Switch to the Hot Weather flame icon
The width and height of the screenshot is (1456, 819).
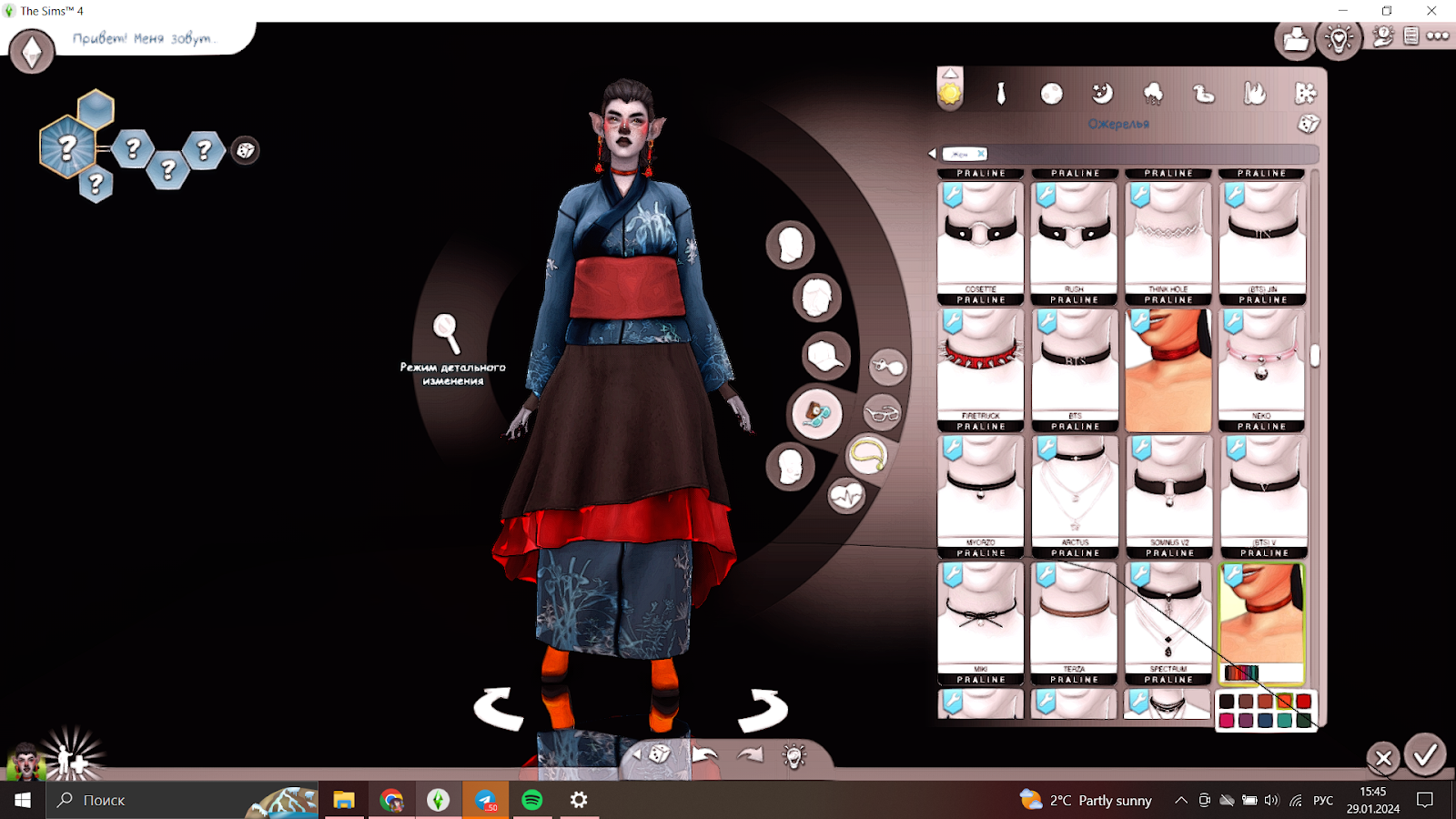[x=1255, y=93]
